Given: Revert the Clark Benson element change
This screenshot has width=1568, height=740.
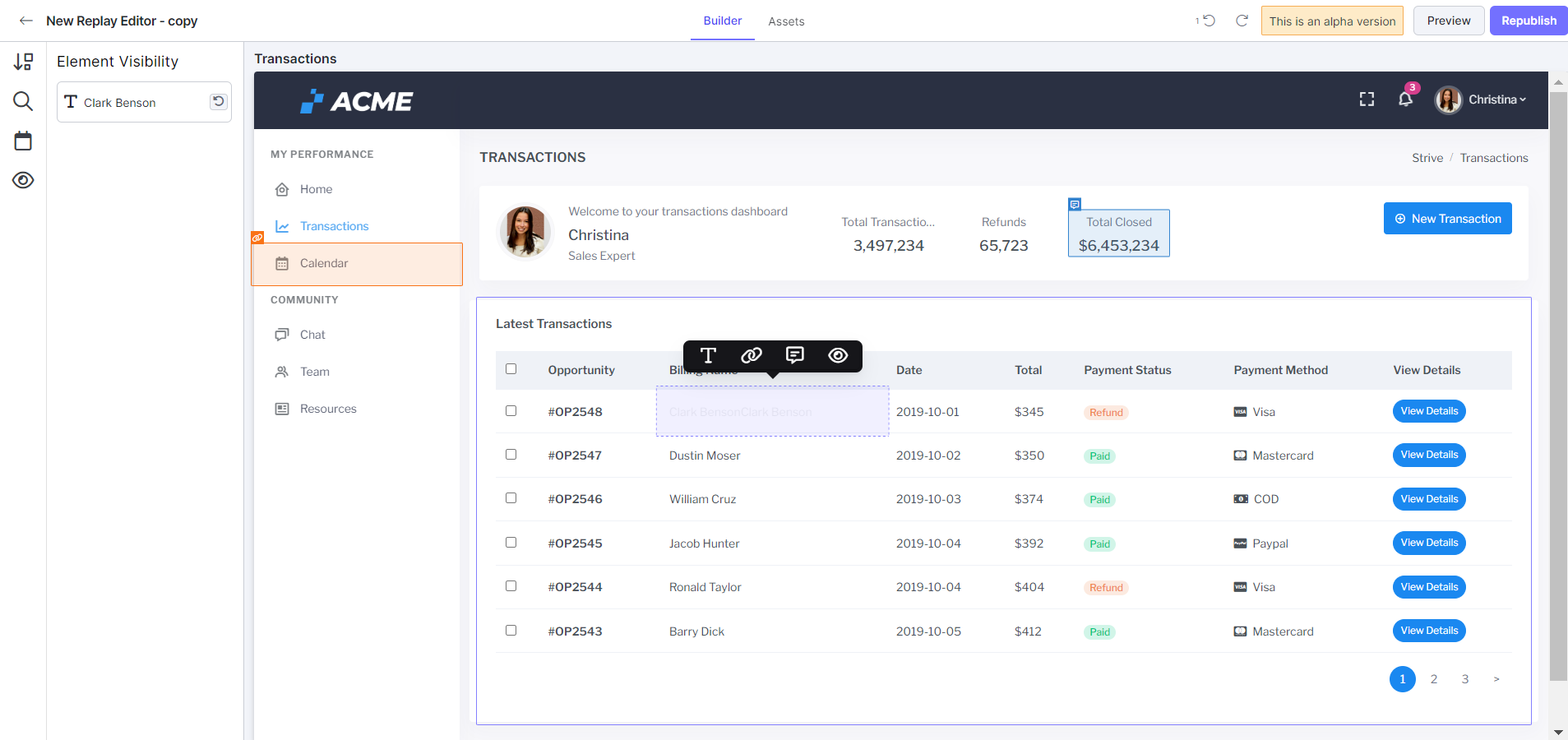Looking at the screenshot, I should click(x=219, y=101).
